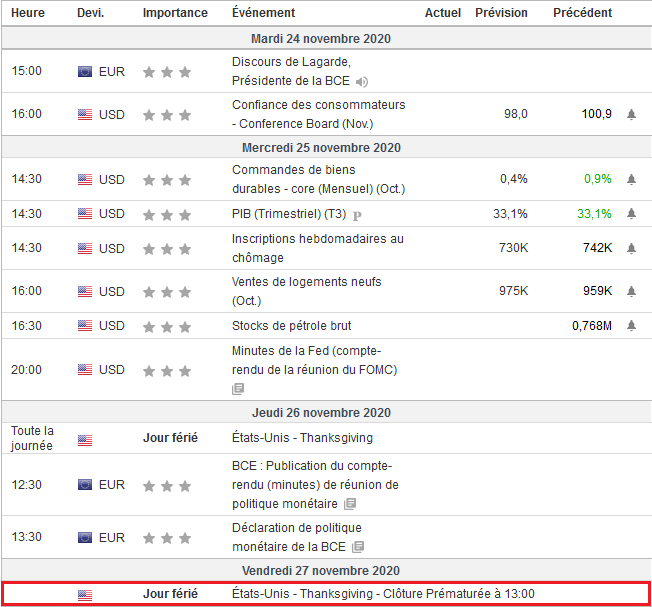Click EU flag in the 13:30 Déclaration row
The image size is (652, 607).
[85, 538]
